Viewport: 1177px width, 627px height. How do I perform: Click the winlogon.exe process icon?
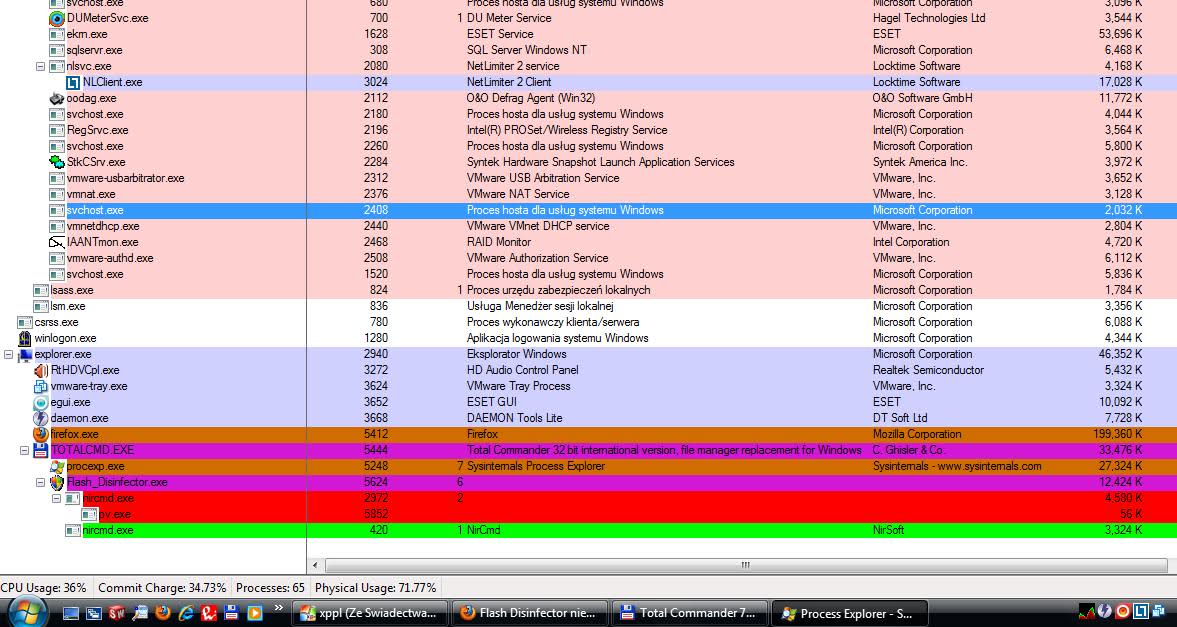click(24, 338)
